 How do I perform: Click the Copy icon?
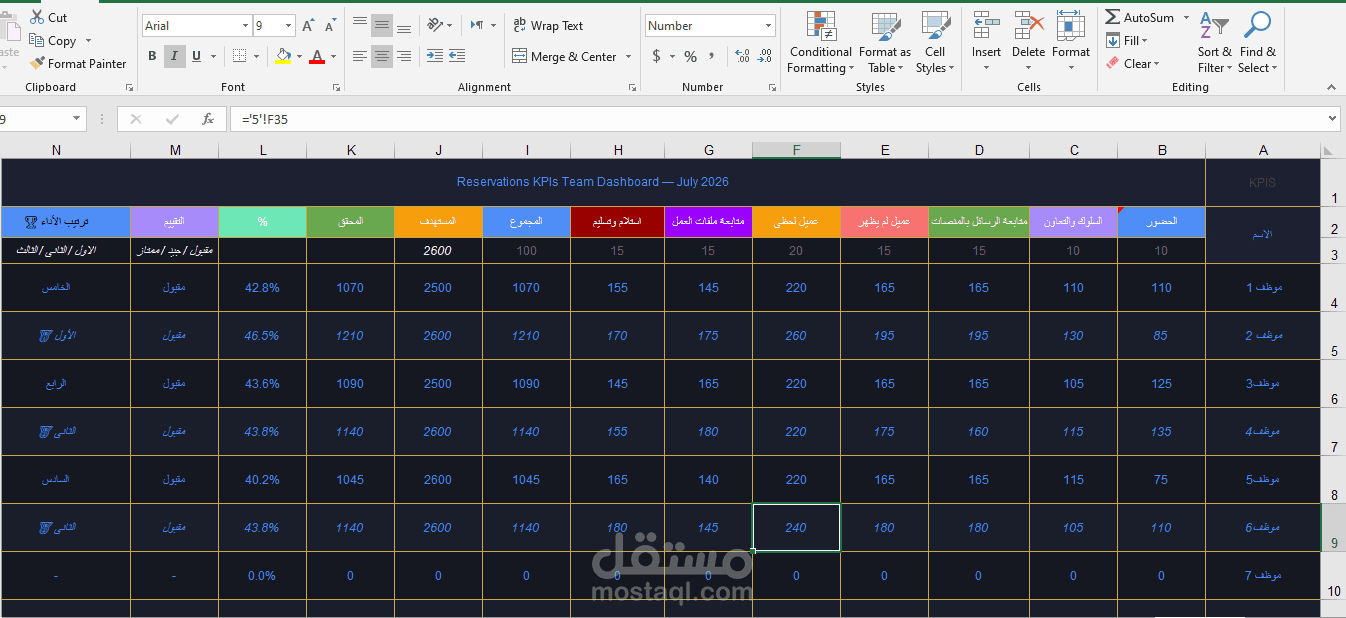click(37, 40)
